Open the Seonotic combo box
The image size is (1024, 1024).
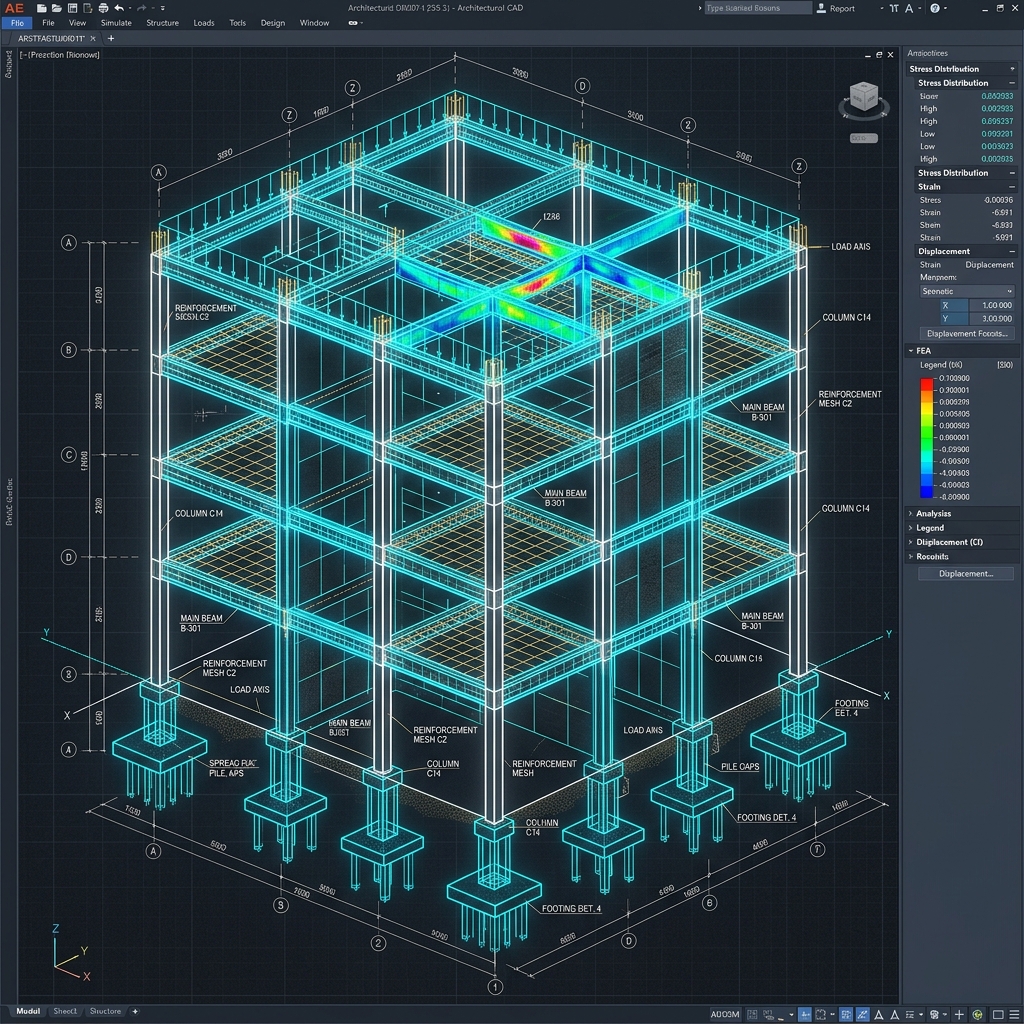point(966,291)
